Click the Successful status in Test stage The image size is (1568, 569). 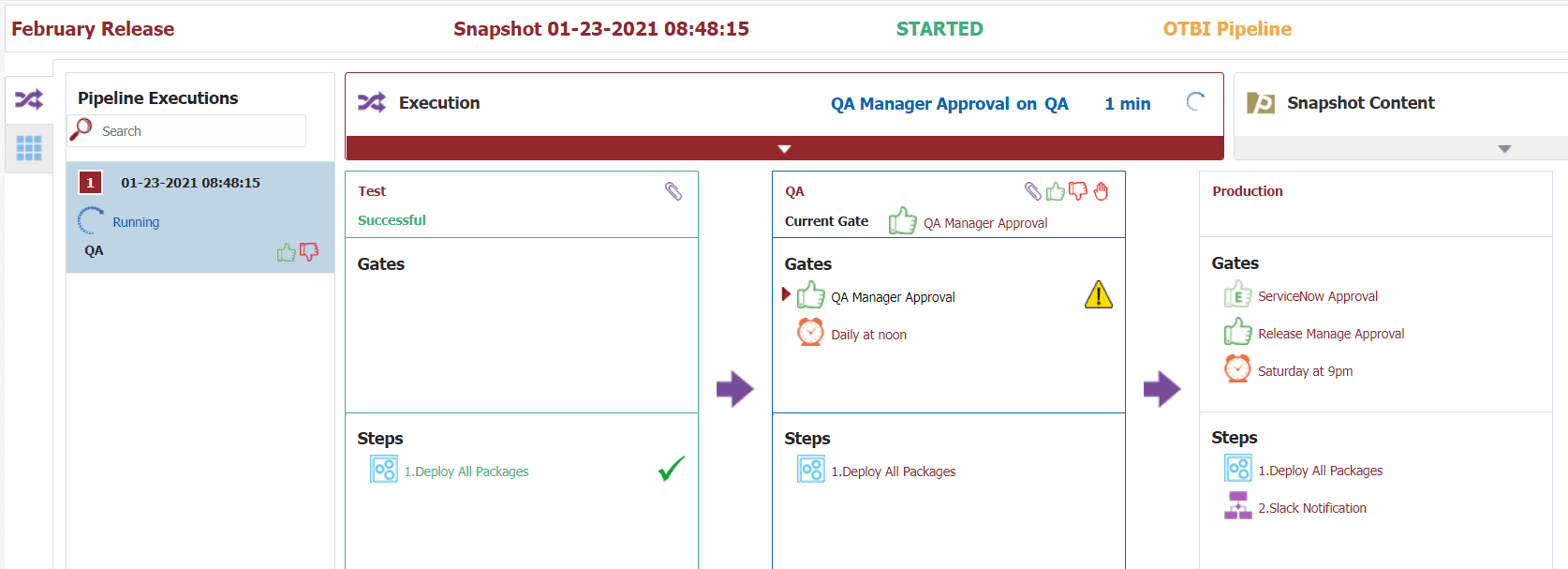pyautogui.click(x=392, y=220)
